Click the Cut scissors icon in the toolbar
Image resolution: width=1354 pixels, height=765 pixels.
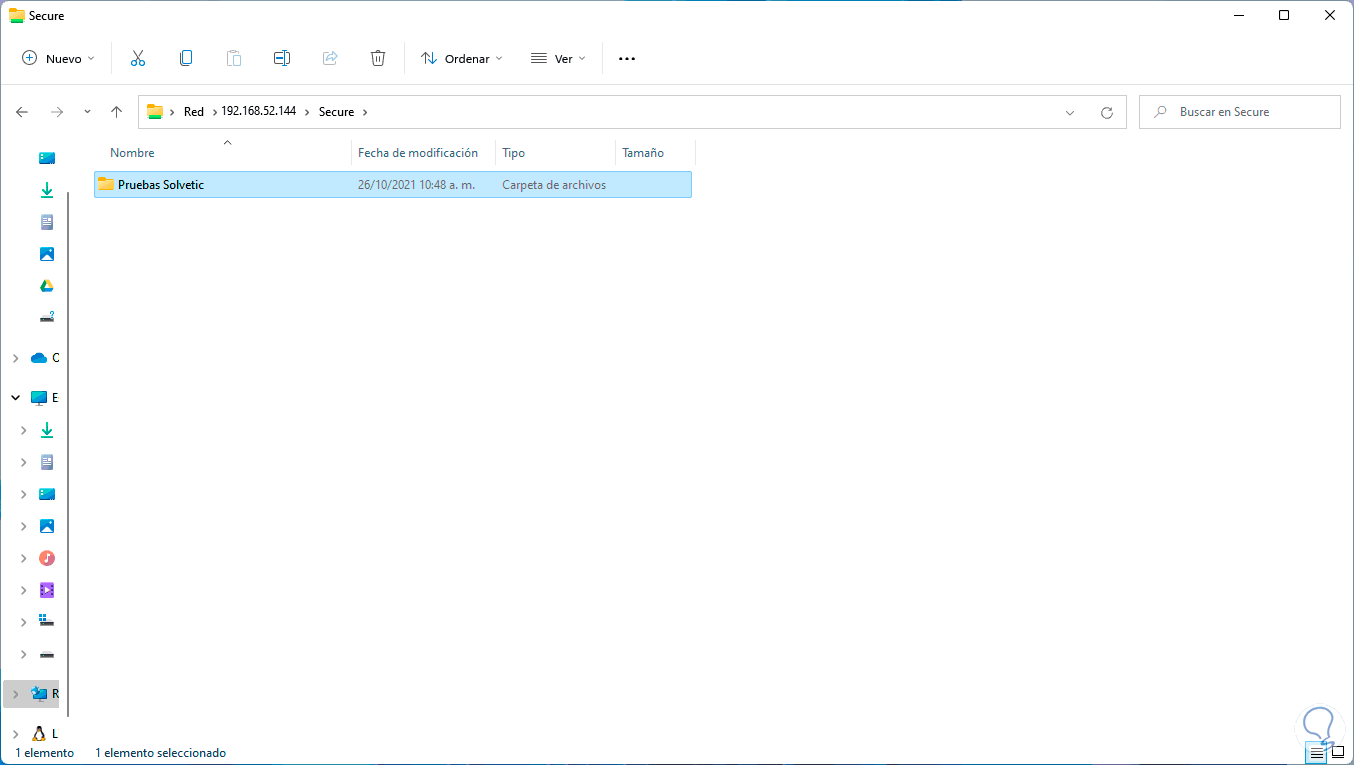138,58
